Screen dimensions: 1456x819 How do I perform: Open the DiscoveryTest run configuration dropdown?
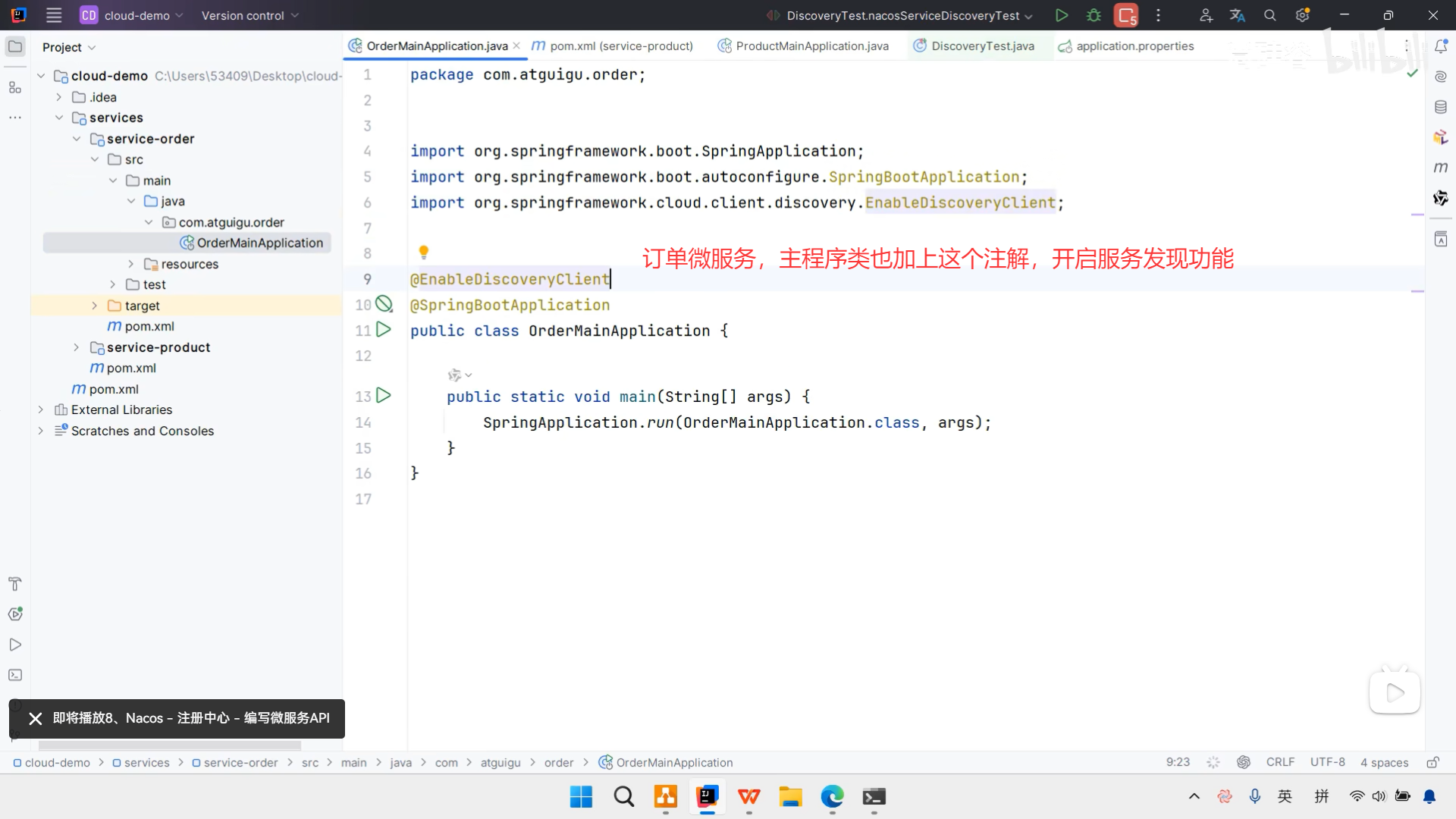pyautogui.click(x=902, y=15)
